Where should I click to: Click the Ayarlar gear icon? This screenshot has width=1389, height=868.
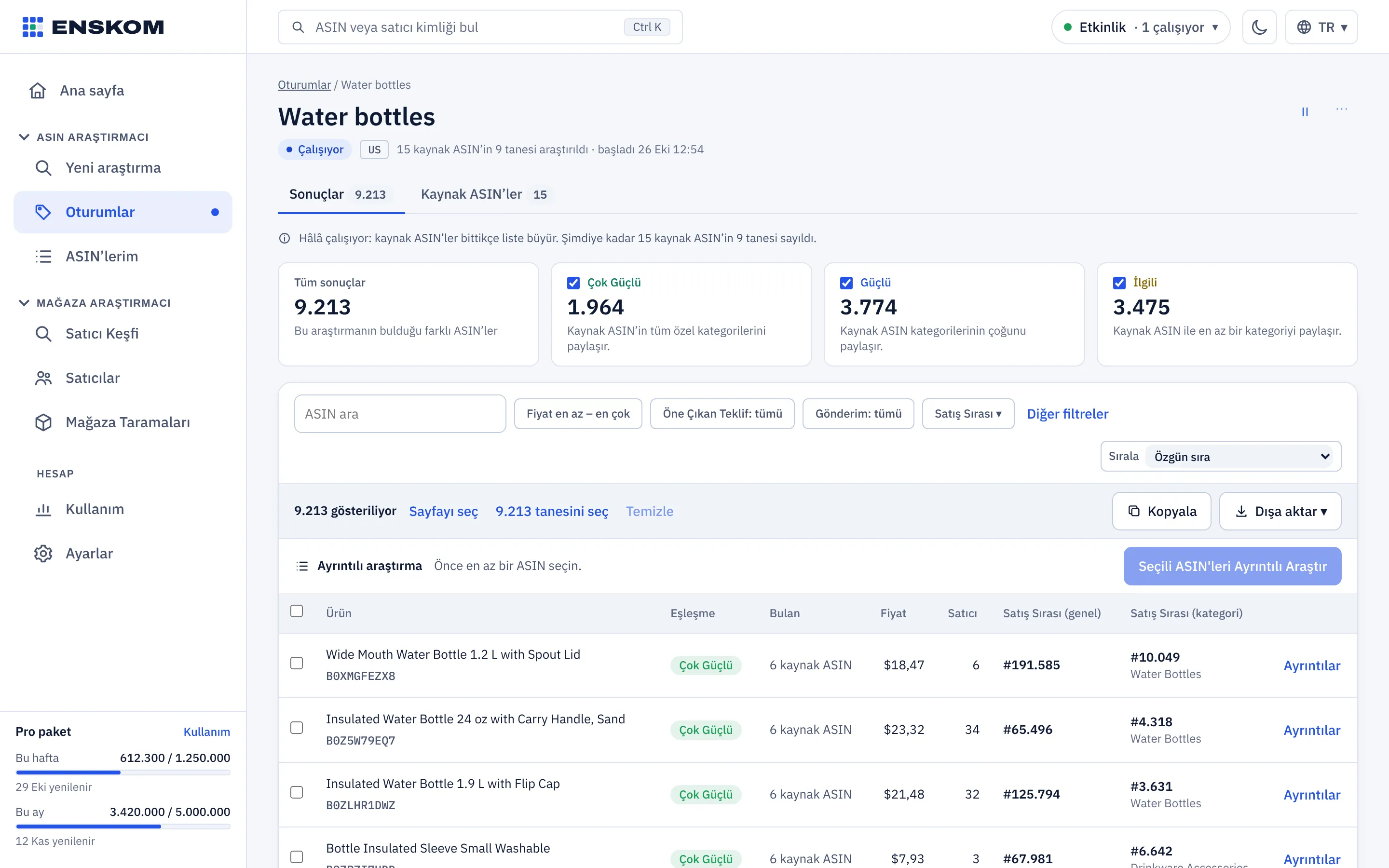(x=43, y=554)
